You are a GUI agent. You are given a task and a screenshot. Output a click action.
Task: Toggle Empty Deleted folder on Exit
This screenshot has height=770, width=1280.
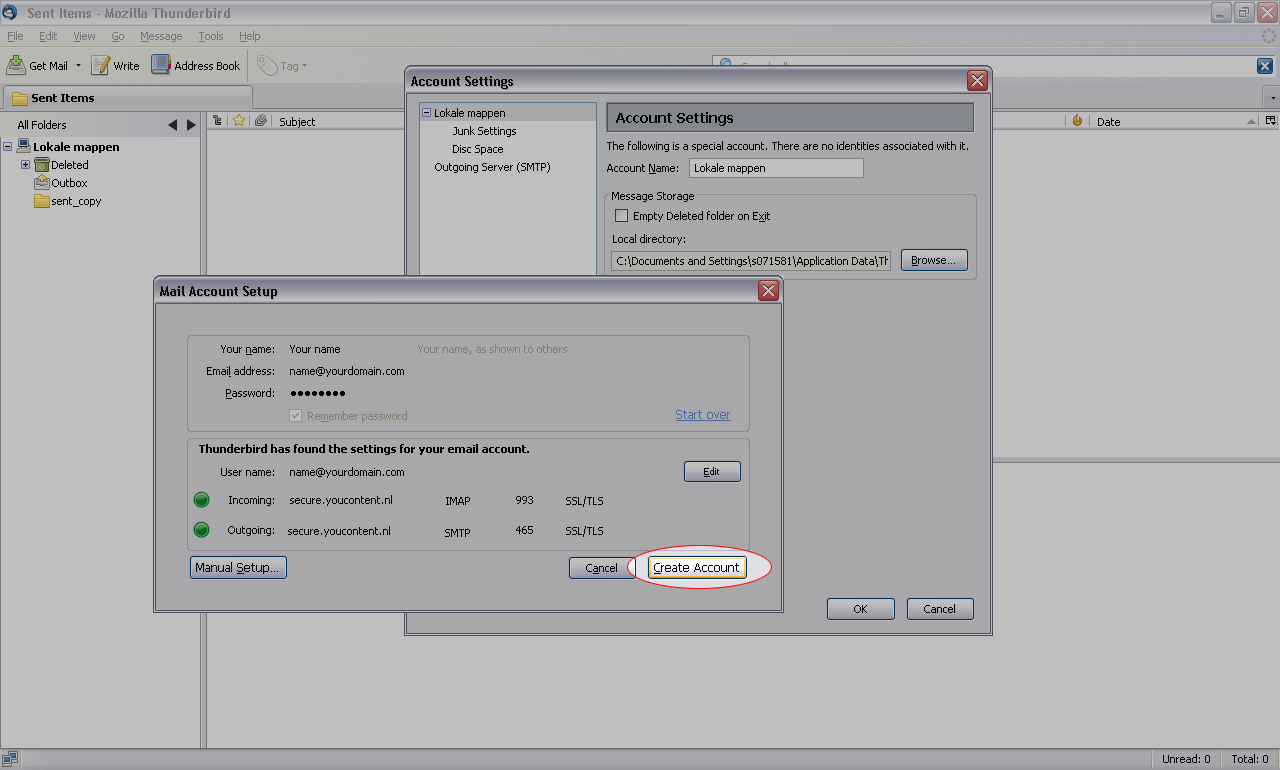[621, 216]
